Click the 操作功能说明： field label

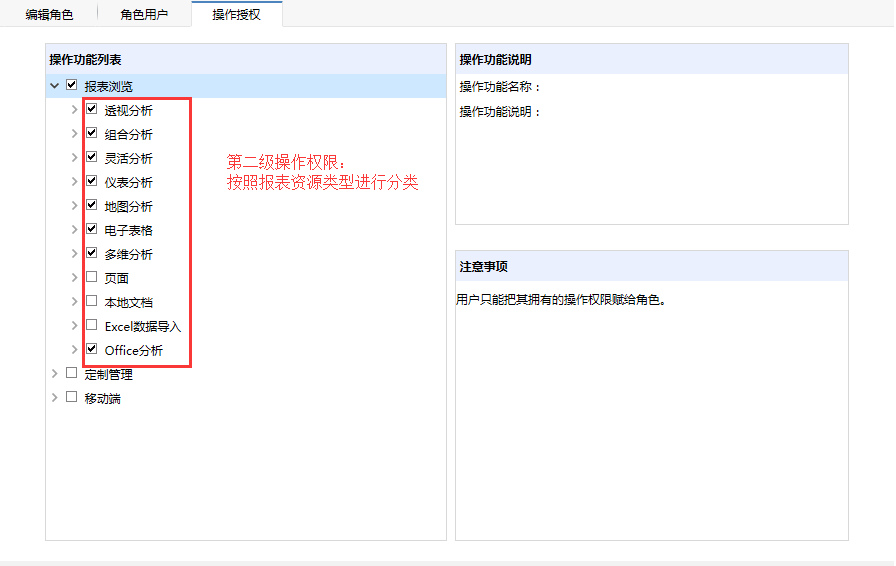(500, 111)
